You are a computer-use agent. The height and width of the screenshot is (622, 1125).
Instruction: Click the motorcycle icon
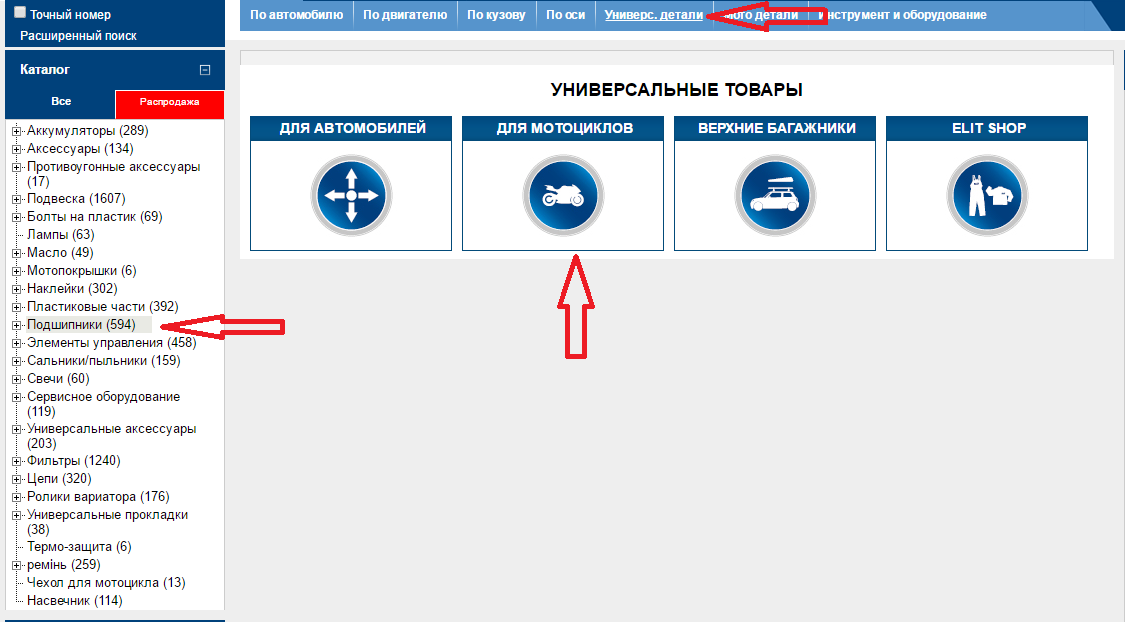pyautogui.click(x=562, y=195)
